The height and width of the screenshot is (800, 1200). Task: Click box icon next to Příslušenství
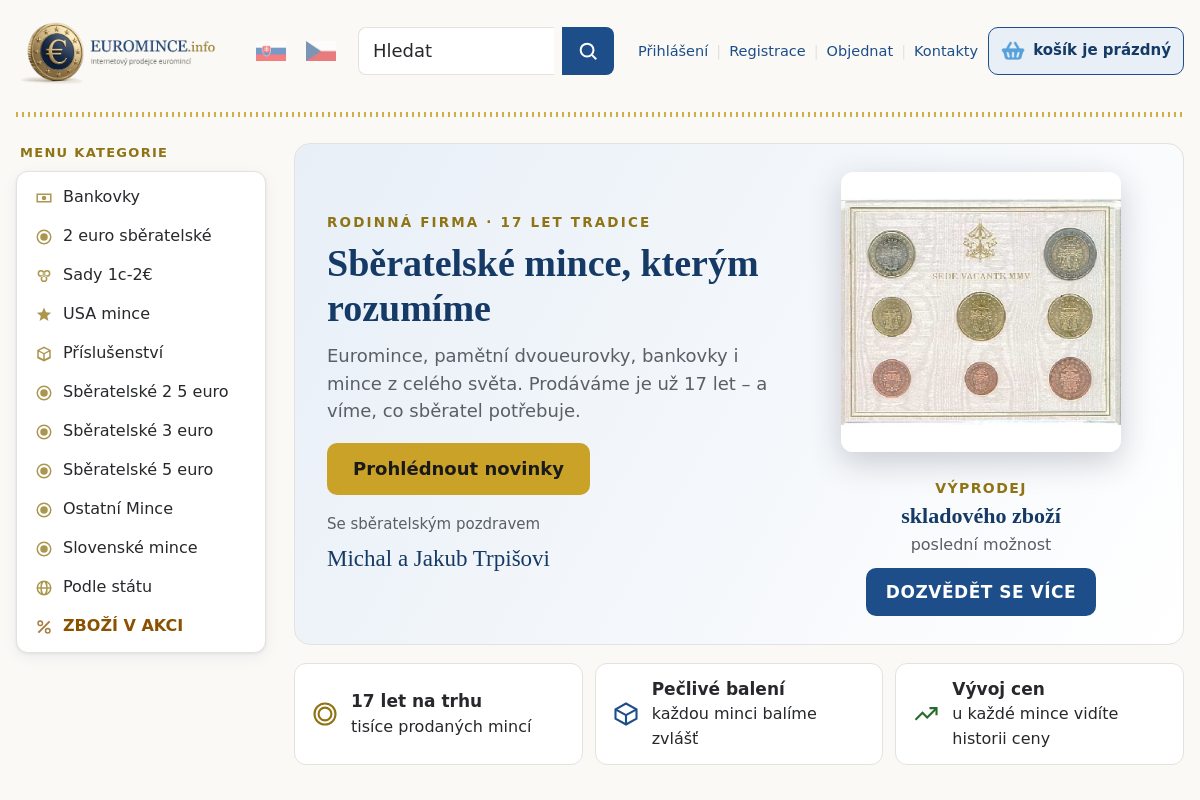(x=44, y=353)
